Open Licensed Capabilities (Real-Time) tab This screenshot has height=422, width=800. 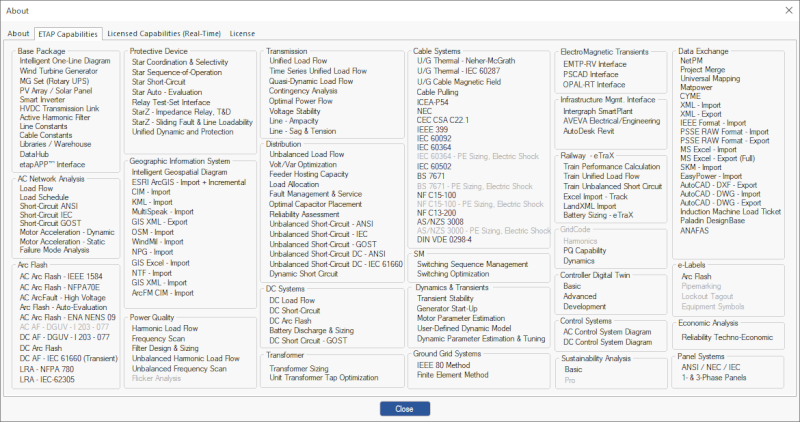164,34
